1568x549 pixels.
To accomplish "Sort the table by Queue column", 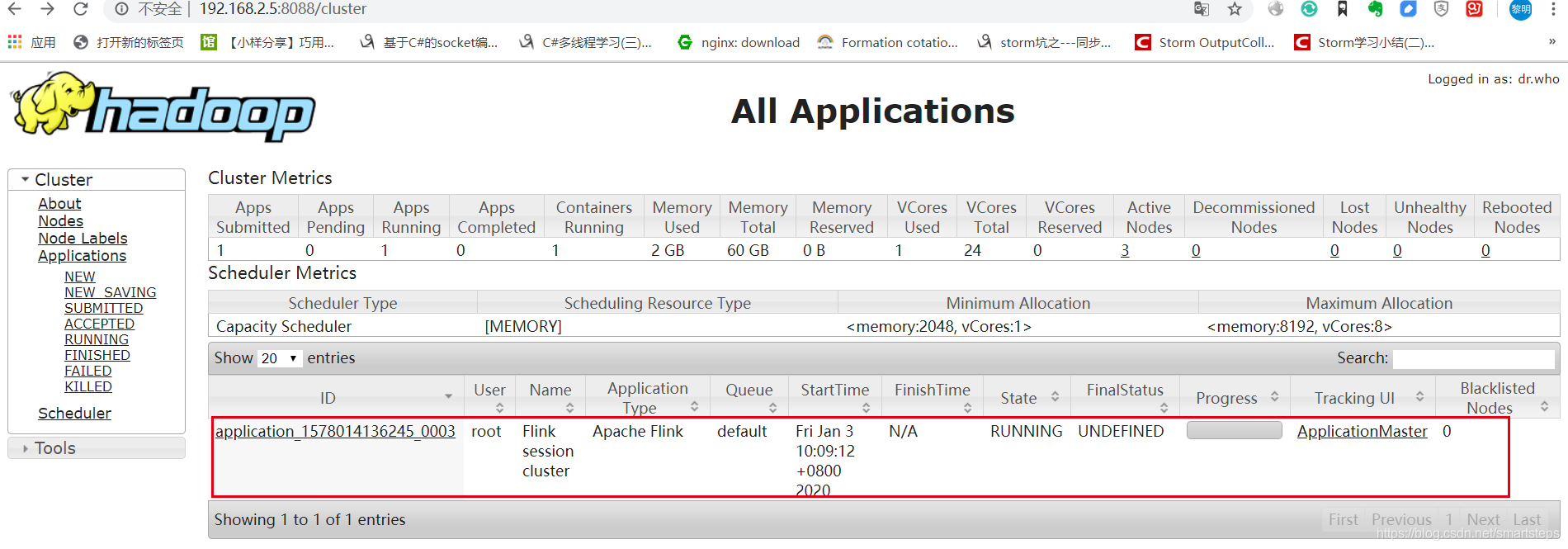I will click(x=749, y=398).
